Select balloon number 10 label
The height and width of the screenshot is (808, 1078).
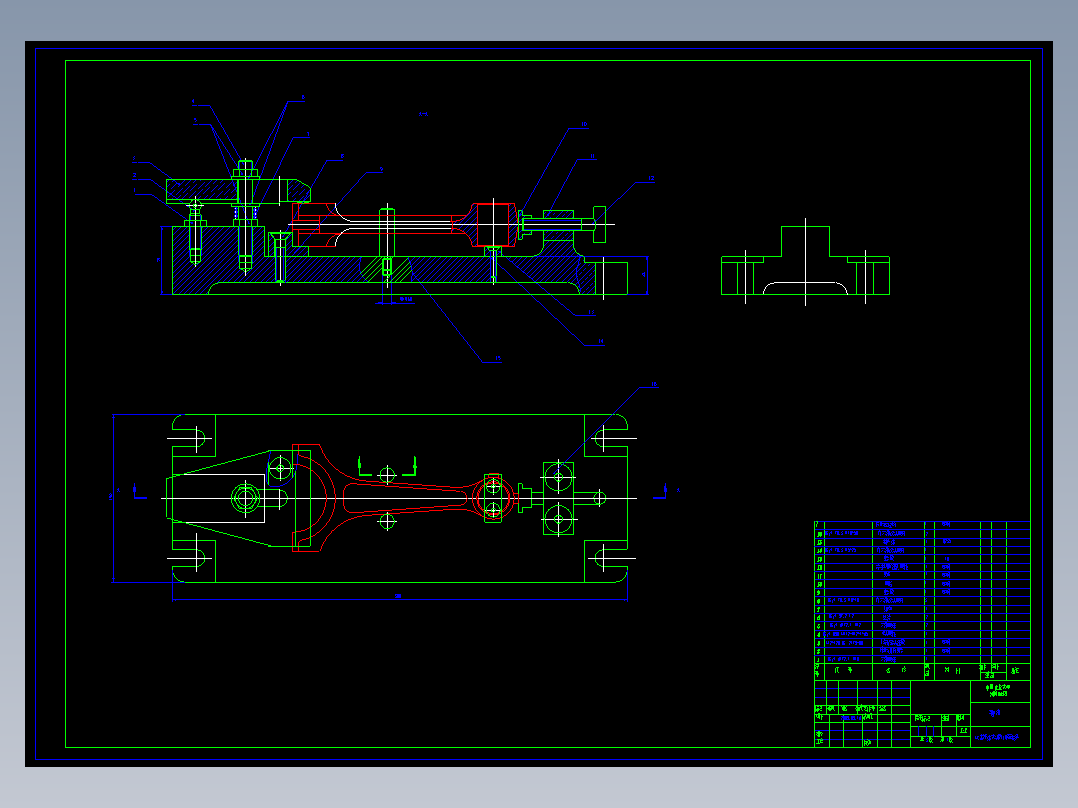(x=584, y=125)
